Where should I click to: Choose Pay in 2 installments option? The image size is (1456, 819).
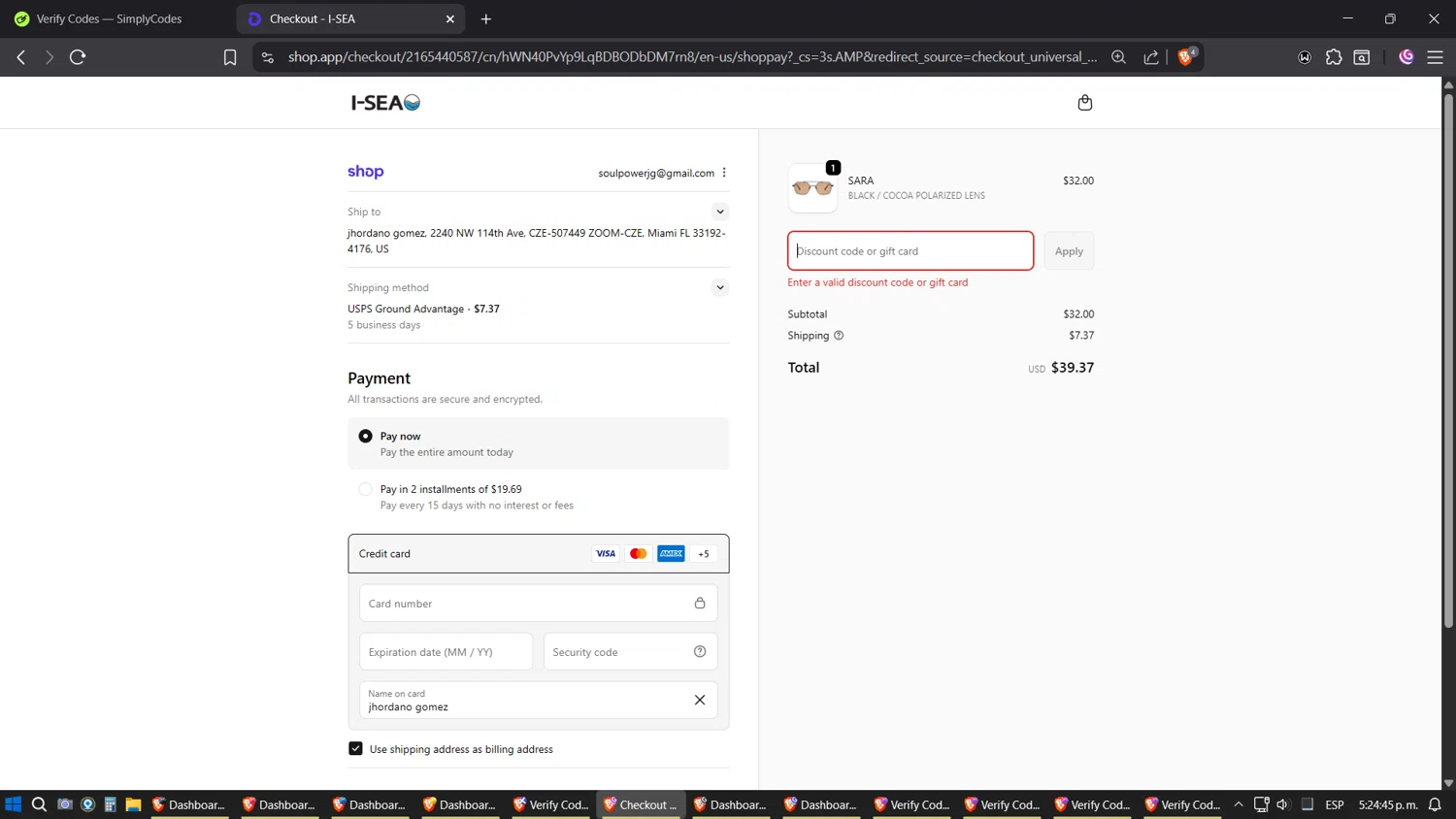366,490
